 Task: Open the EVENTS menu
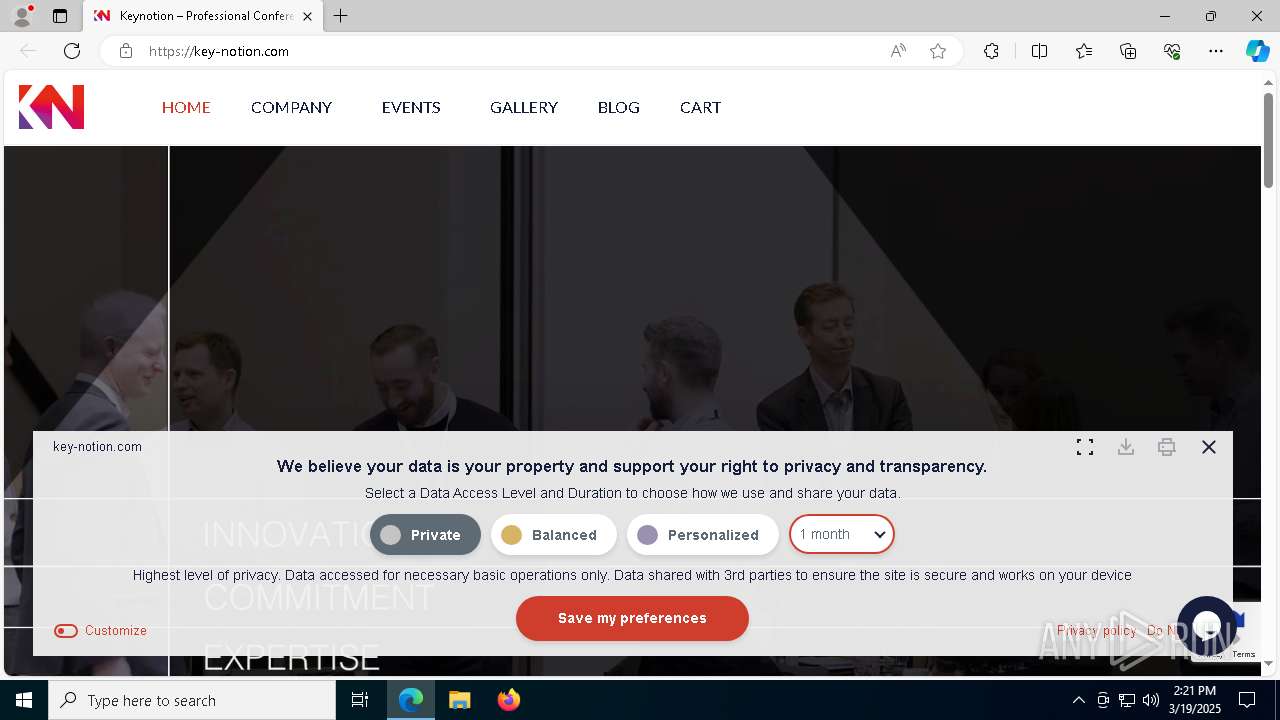411,107
